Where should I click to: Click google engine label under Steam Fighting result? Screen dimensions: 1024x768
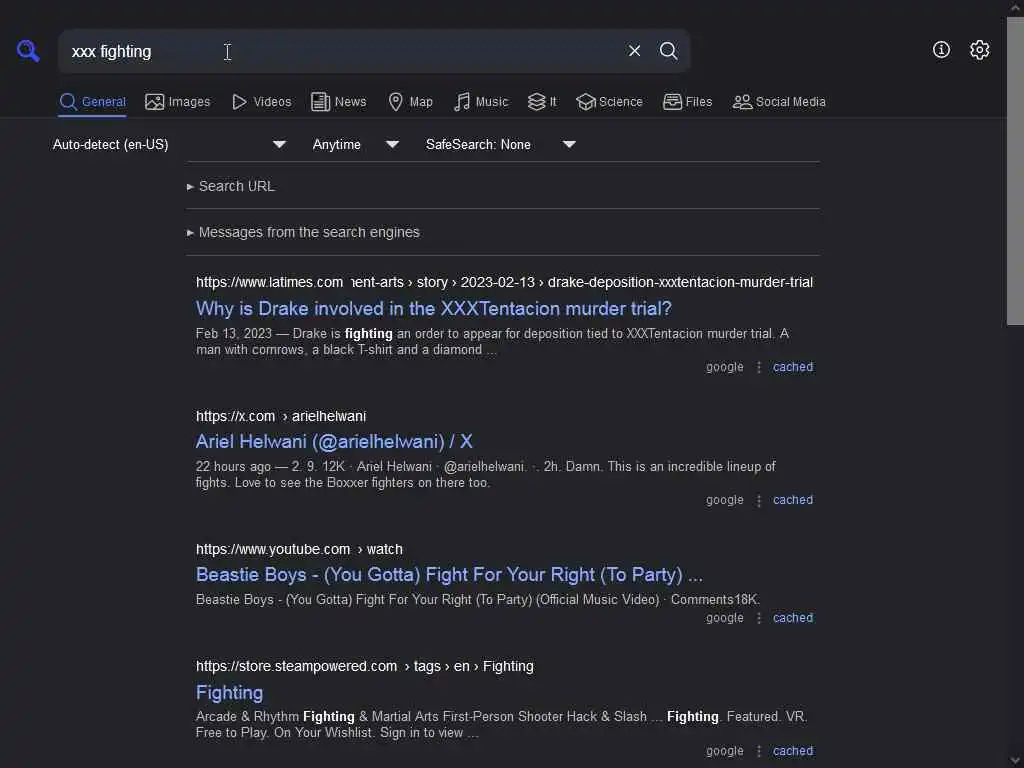pos(724,751)
